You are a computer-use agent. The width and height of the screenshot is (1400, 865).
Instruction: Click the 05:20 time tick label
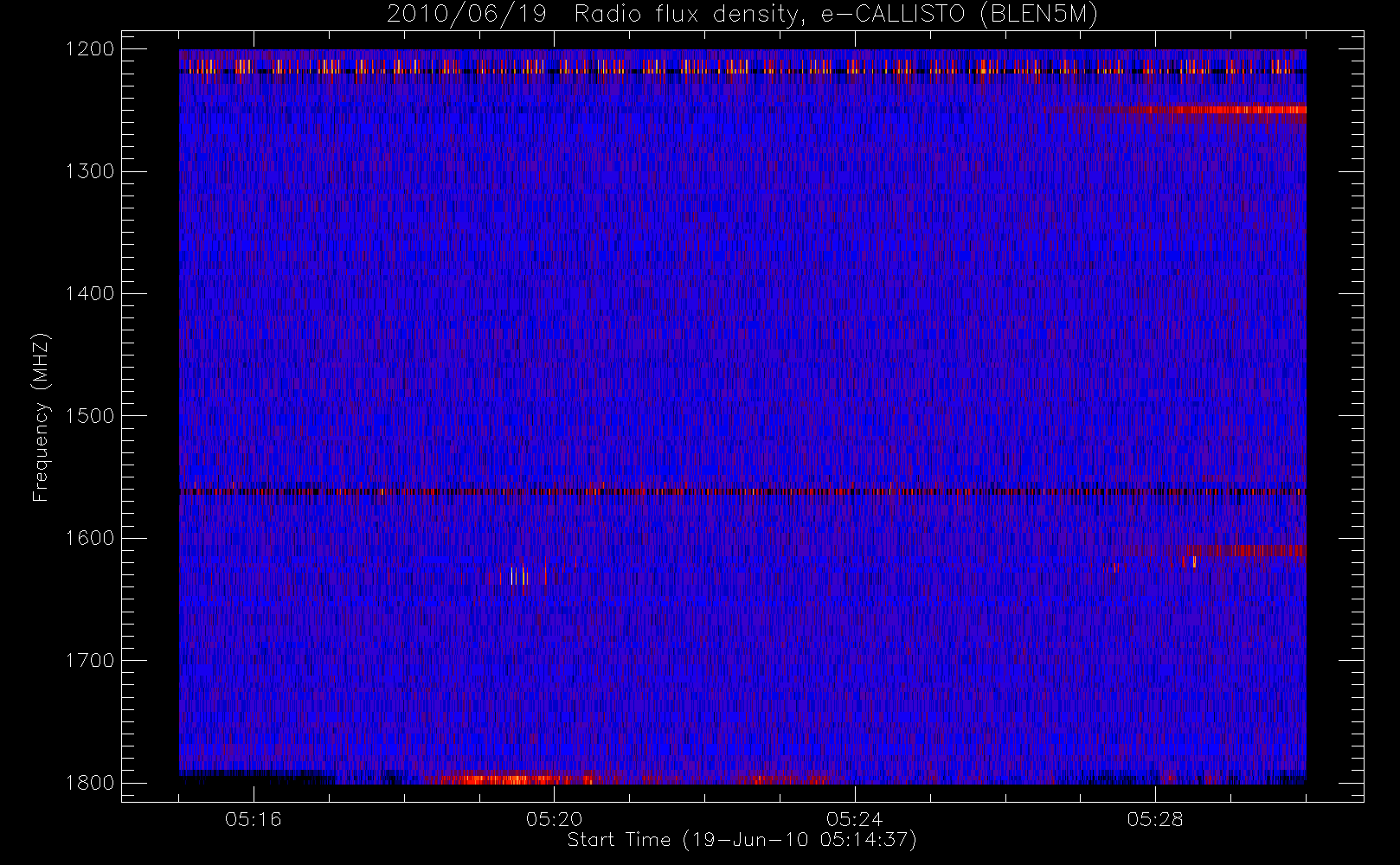pyautogui.click(x=554, y=819)
